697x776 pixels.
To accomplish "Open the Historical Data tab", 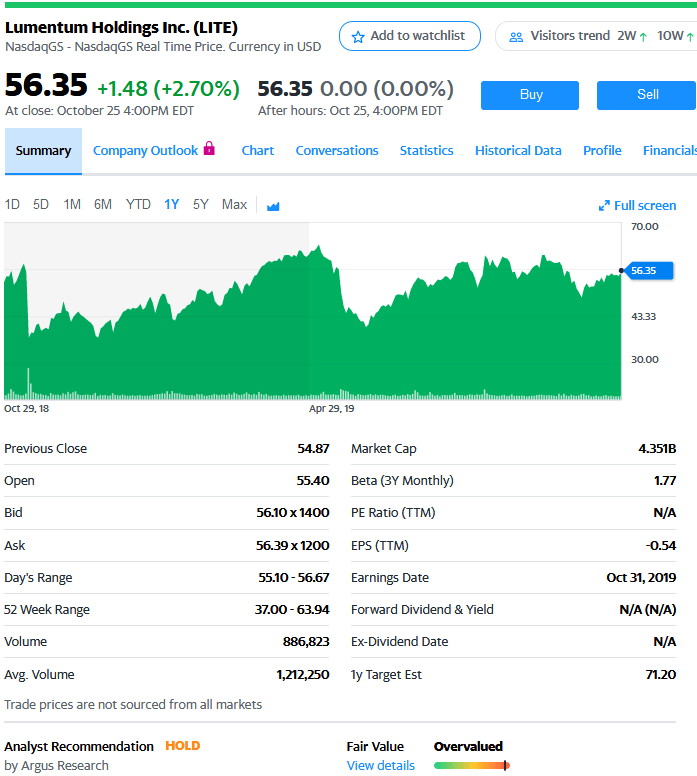I will click(x=518, y=150).
